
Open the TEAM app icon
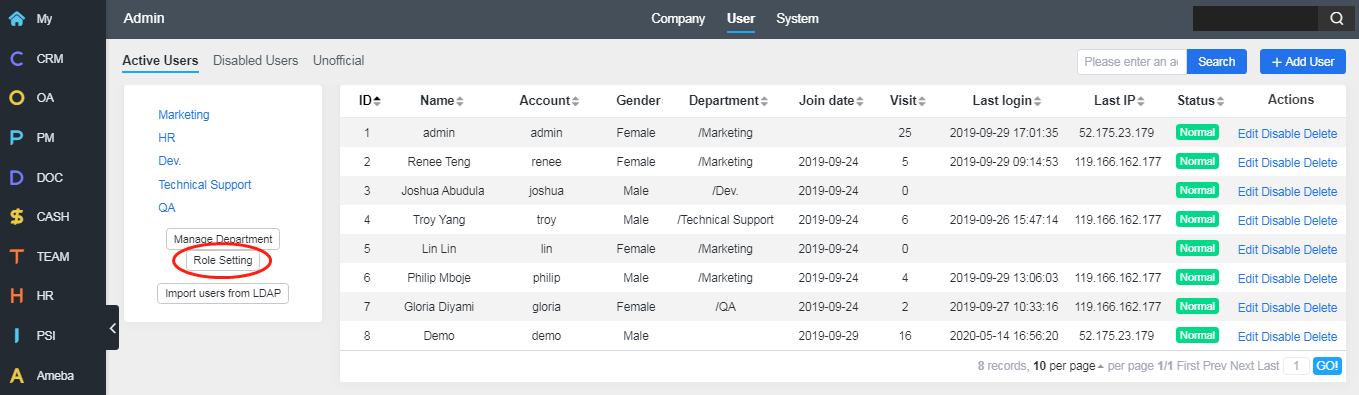17,257
